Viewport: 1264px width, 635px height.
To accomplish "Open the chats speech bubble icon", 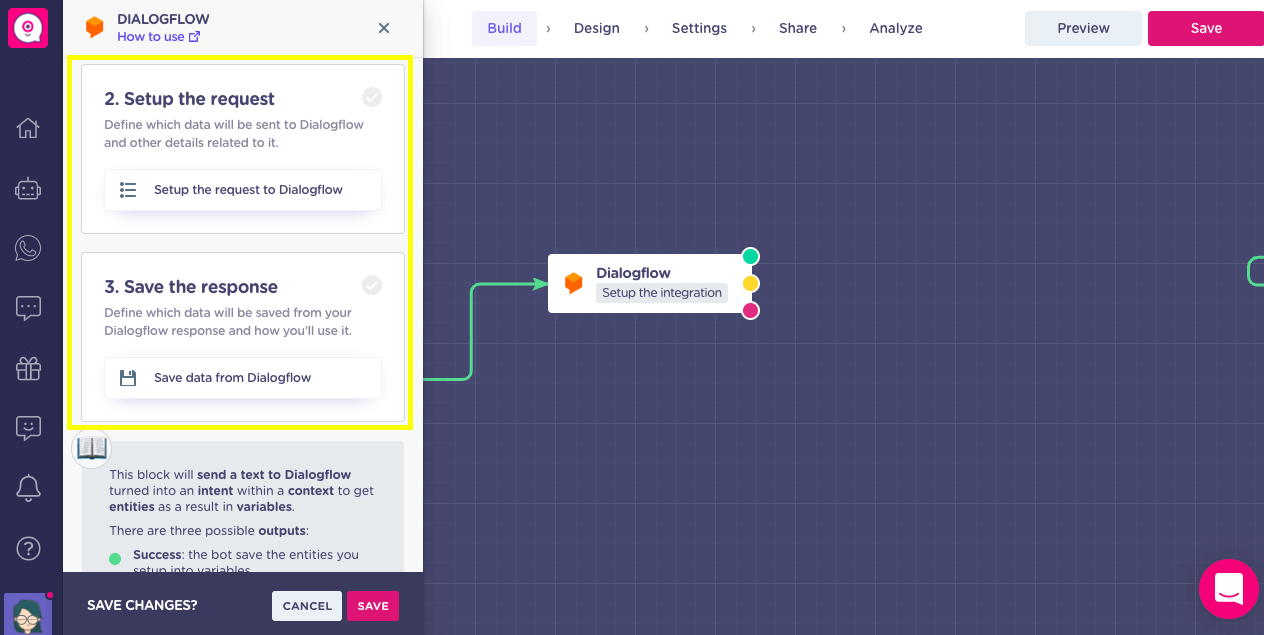I will pyautogui.click(x=28, y=308).
